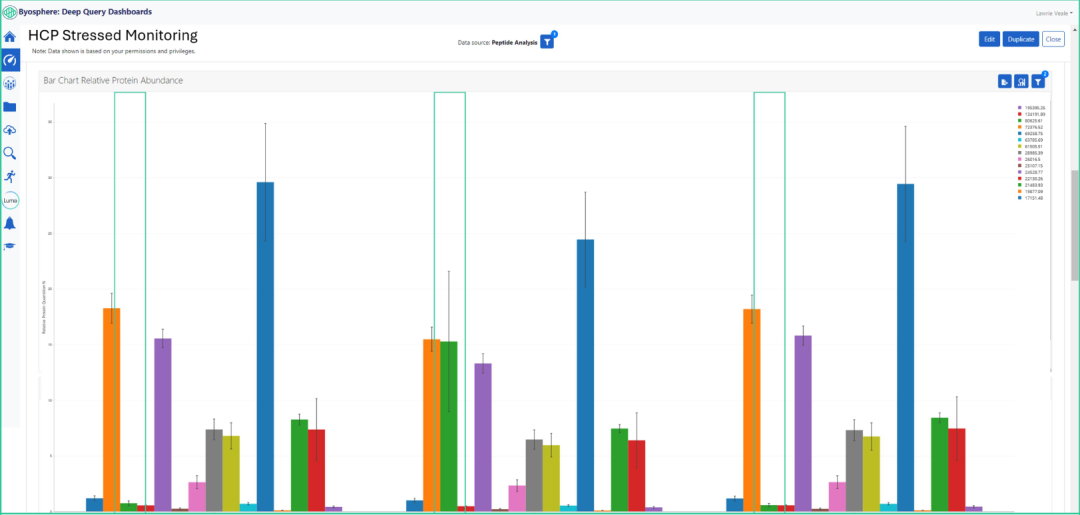The width and height of the screenshot is (1080, 515).
Task: Toggle legend series 17131.48 visibility
Action: click(x=1030, y=198)
